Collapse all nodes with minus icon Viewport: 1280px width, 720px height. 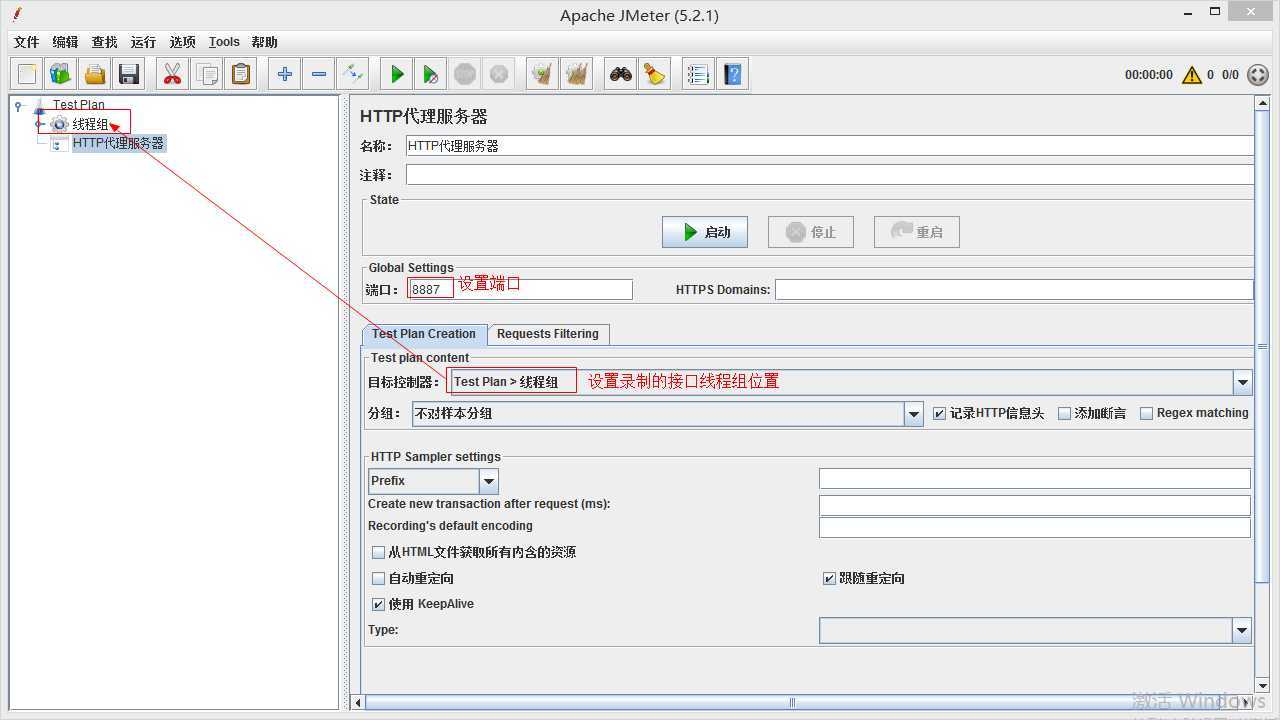point(319,74)
